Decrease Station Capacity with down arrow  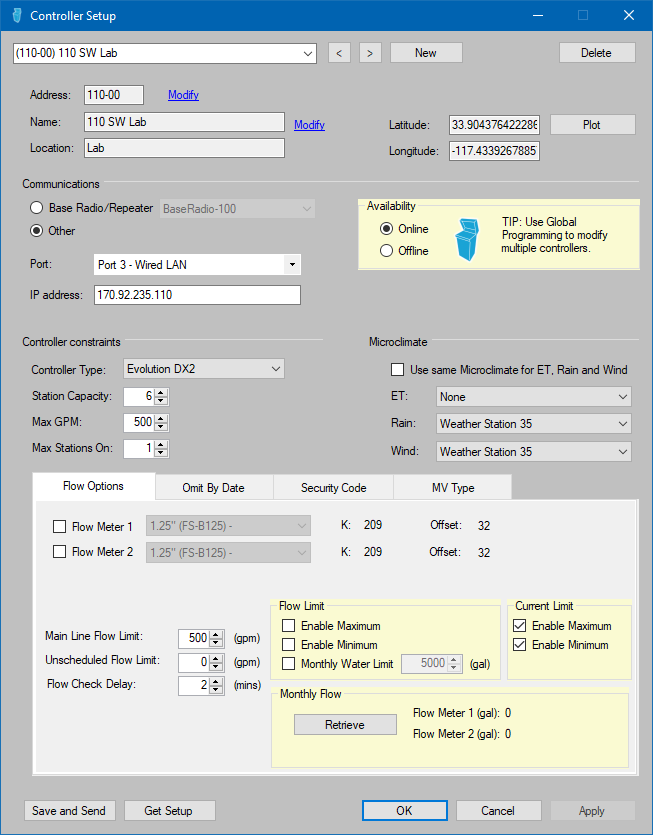161,400
